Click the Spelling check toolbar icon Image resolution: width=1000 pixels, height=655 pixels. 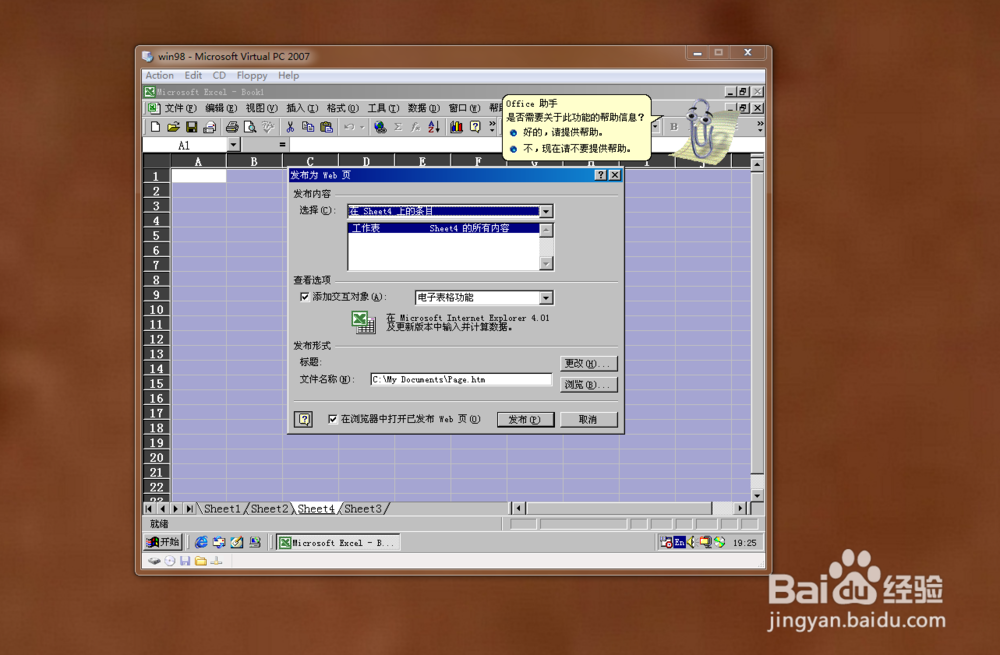(268, 127)
